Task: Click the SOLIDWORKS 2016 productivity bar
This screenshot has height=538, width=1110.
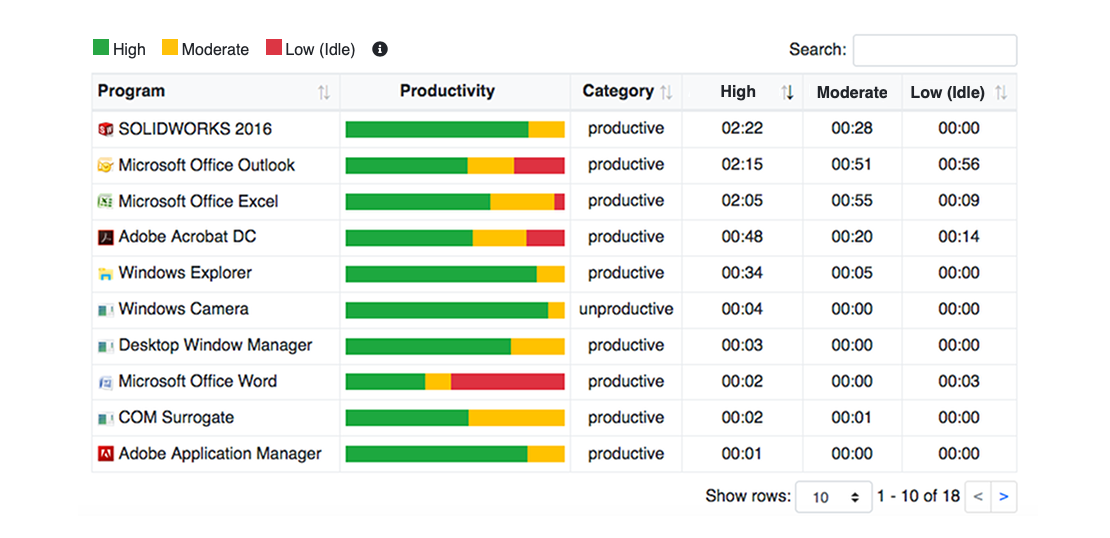Action: 455,130
